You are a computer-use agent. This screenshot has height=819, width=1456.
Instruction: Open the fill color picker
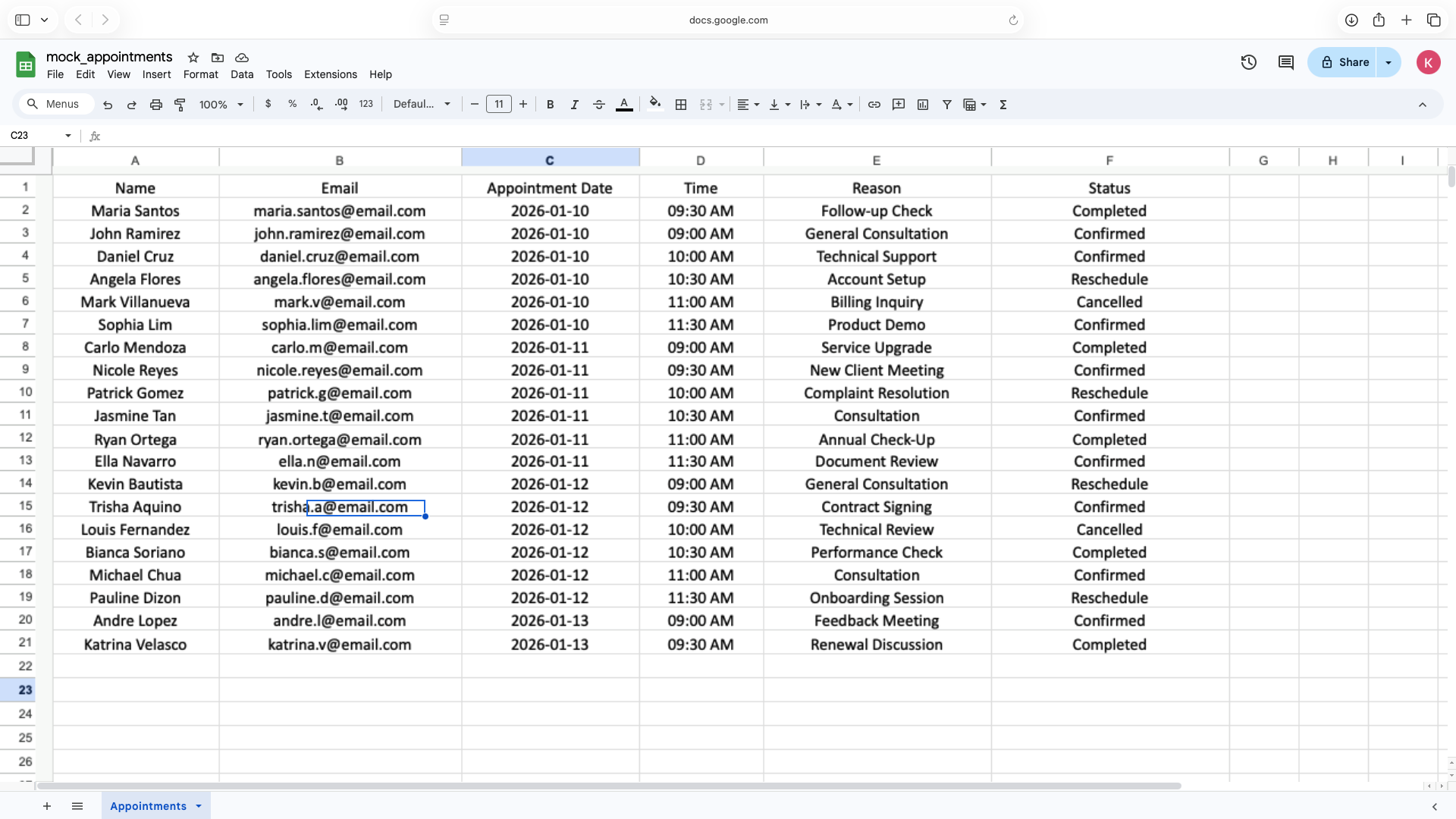coord(655,105)
